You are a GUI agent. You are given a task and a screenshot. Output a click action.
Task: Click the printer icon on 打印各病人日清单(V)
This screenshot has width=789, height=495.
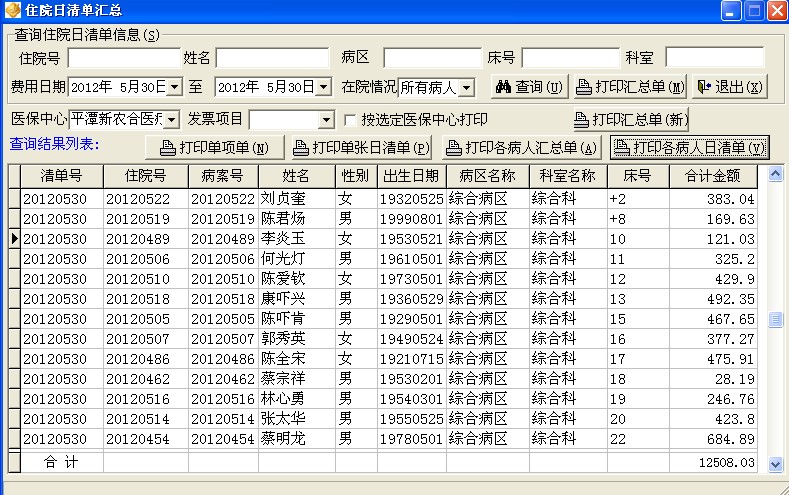pos(621,147)
